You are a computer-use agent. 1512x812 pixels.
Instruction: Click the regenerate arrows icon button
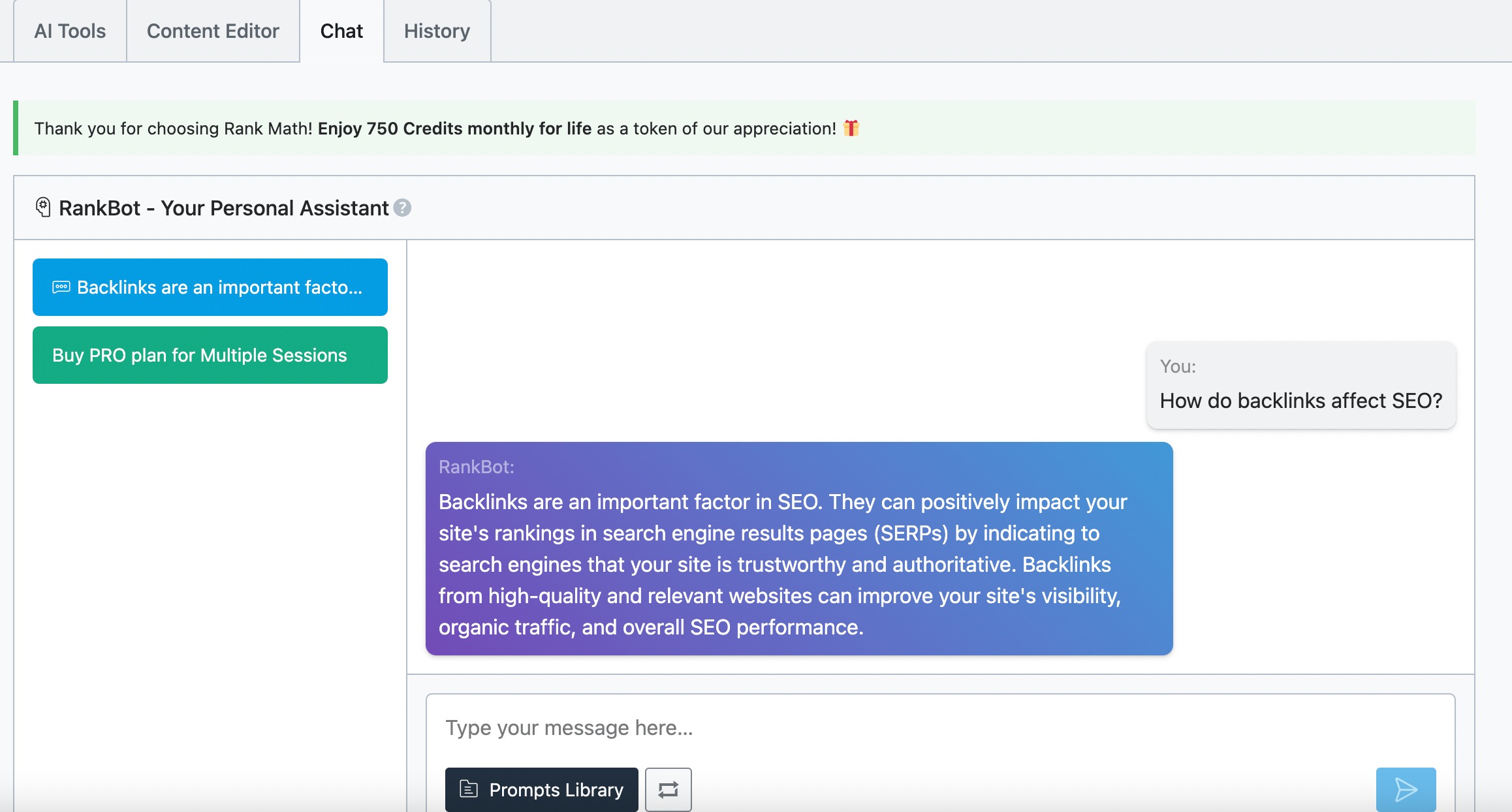pyautogui.click(x=669, y=790)
